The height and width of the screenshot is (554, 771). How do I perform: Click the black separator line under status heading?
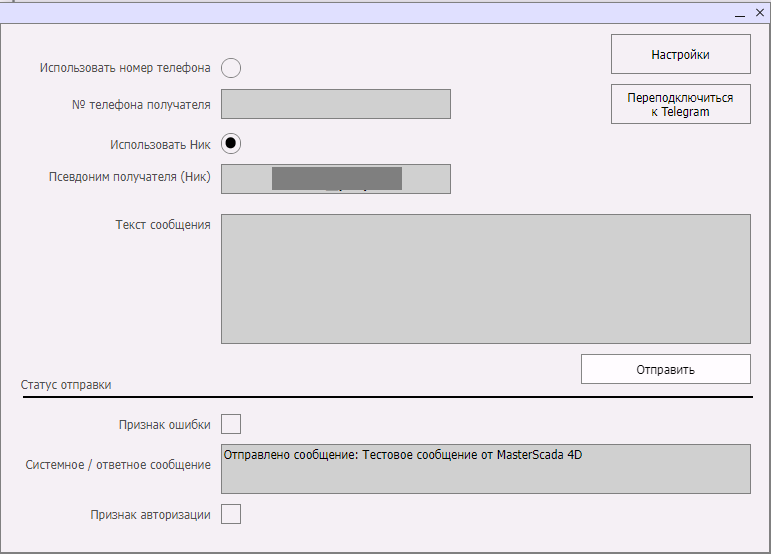(x=385, y=397)
